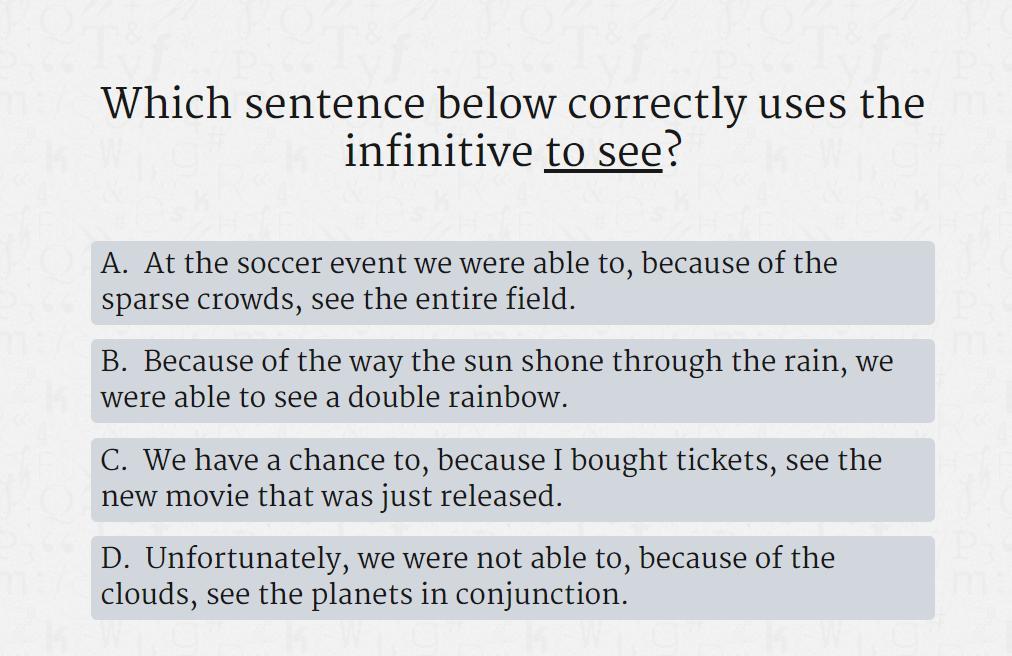Pick answer C about the new movie
The image size is (1012, 656).
pyautogui.click(x=512, y=479)
